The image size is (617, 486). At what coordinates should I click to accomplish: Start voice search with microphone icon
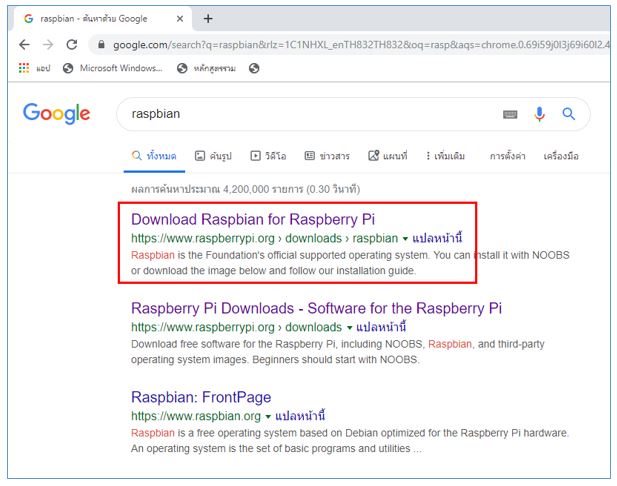click(539, 114)
